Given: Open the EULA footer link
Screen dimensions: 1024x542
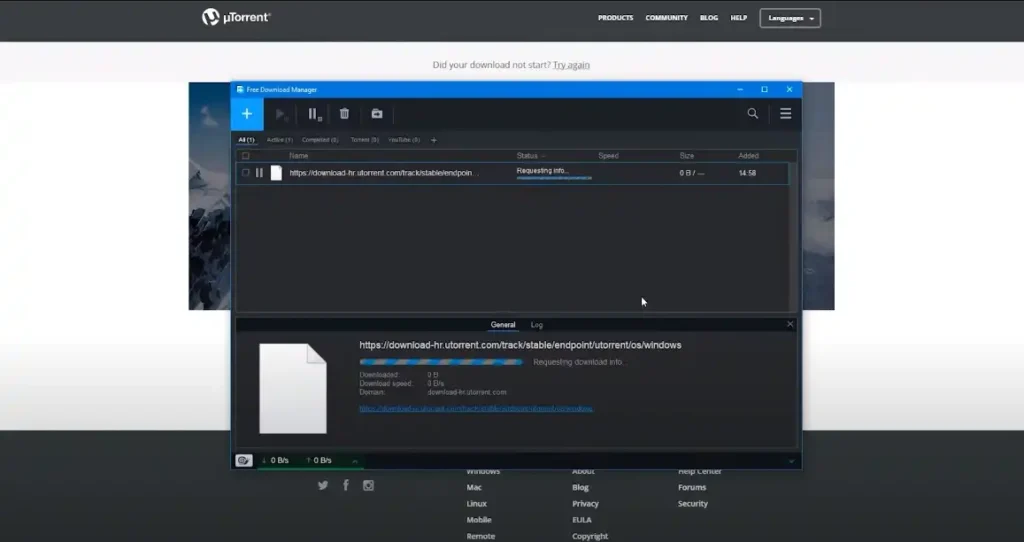Looking at the screenshot, I should pos(582,520).
